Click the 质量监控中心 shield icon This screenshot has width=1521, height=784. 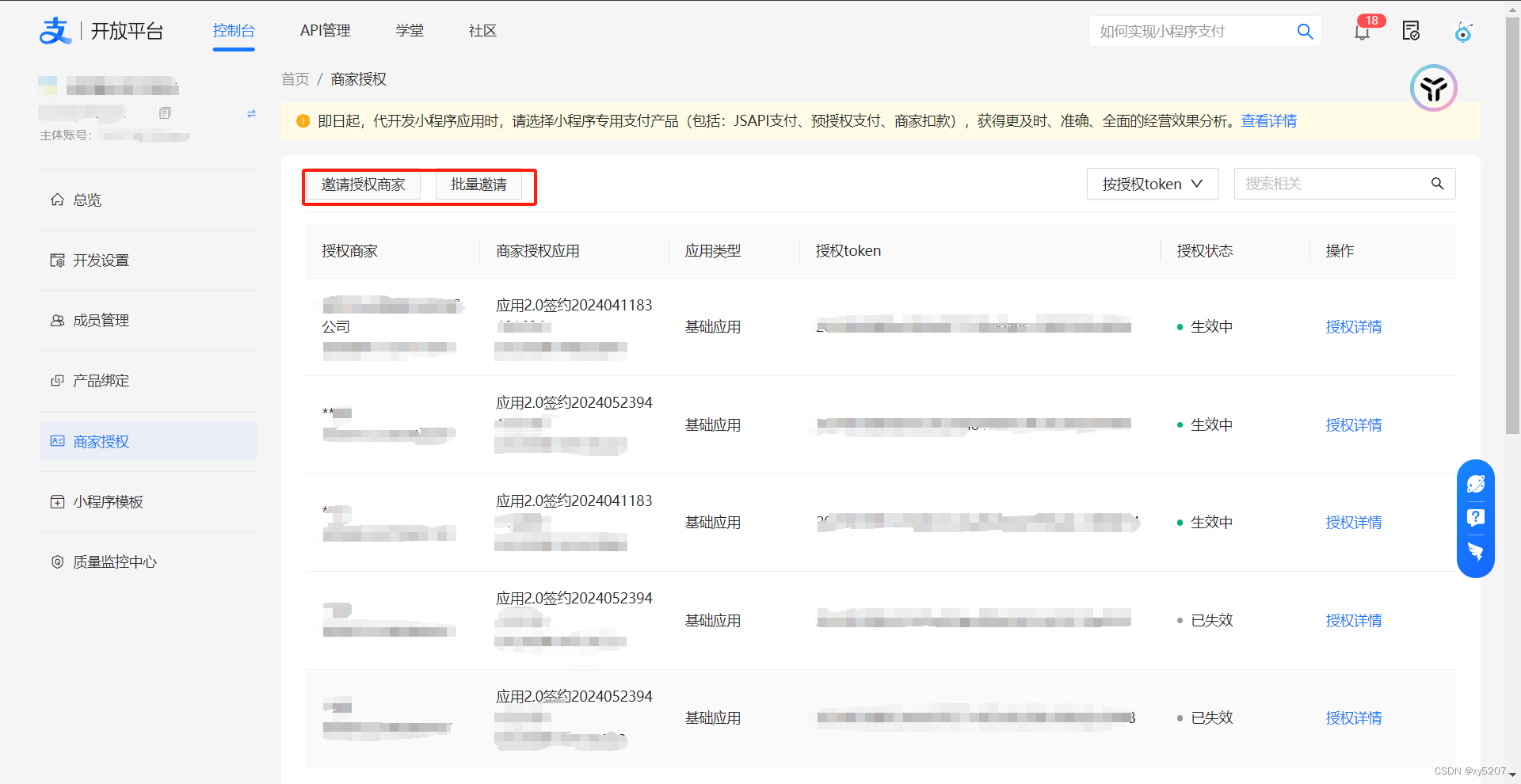(x=57, y=561)
